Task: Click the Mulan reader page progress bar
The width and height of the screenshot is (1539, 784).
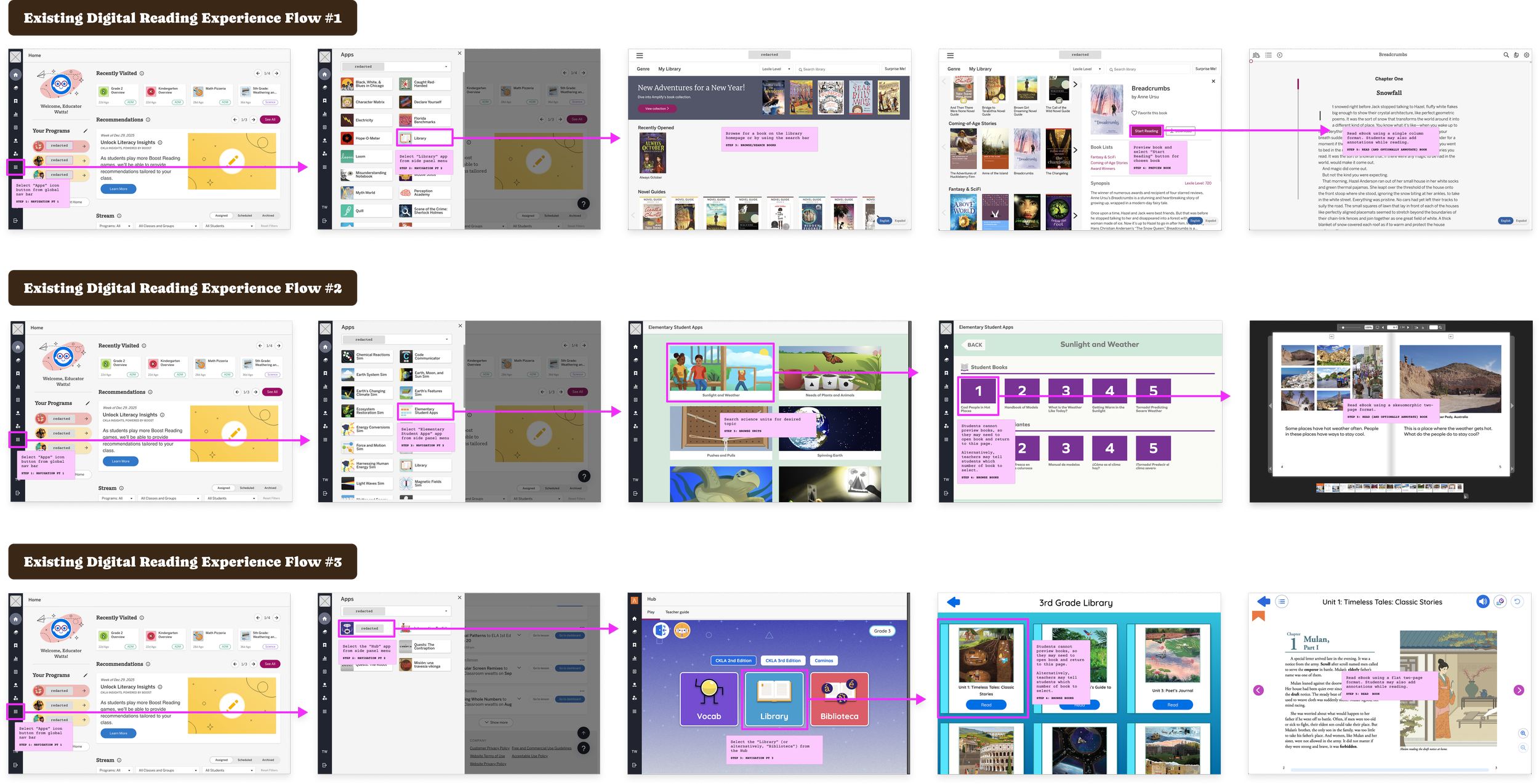Action: coord(1389,769)
